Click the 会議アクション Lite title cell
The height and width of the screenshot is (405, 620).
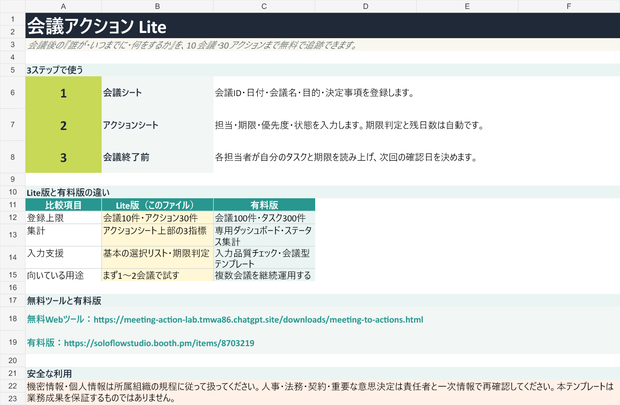(323, 26)
